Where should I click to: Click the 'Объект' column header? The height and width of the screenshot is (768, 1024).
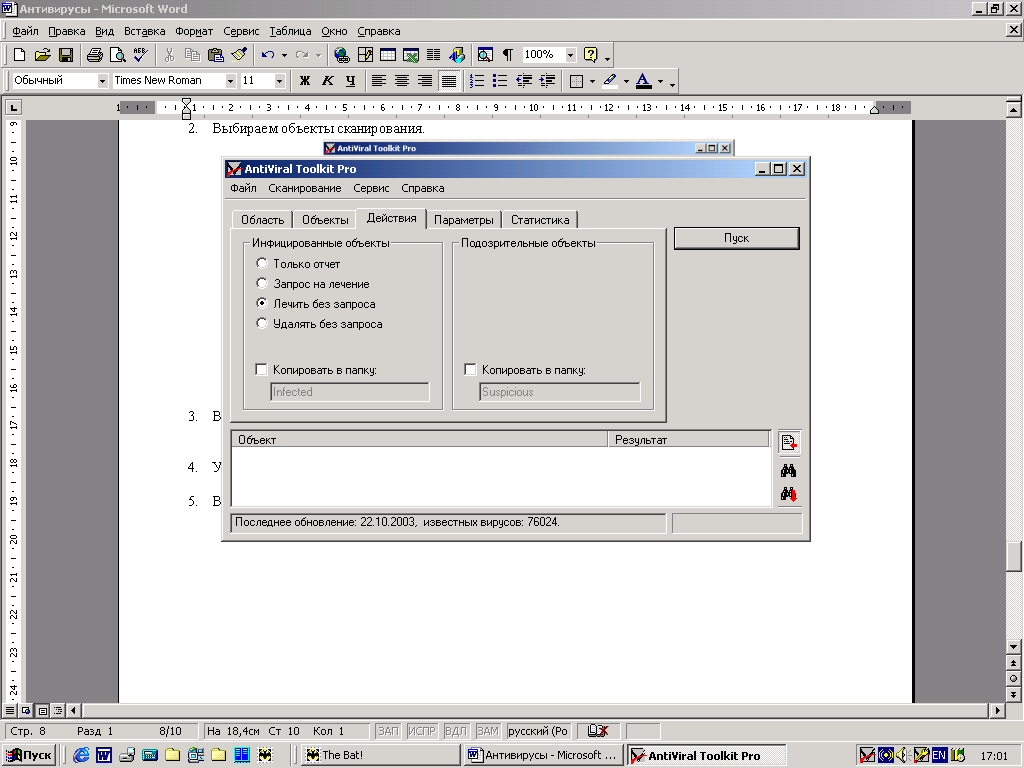(420, 440)
